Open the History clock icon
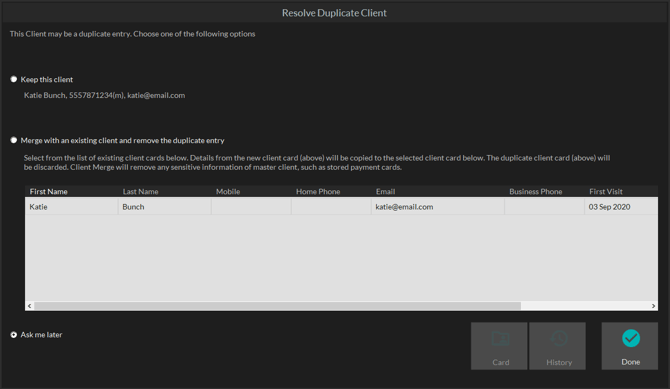The width and height of the screenshot is (670, 389). coord(559,339)
